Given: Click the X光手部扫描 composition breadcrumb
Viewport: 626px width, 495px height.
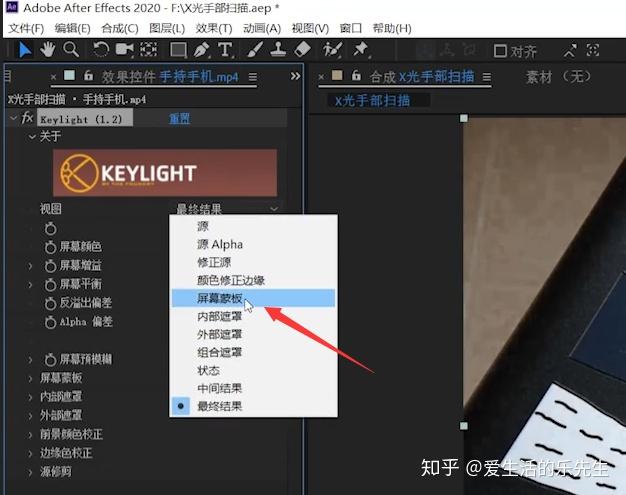Looking at the screenshot, I should [372, 101].
